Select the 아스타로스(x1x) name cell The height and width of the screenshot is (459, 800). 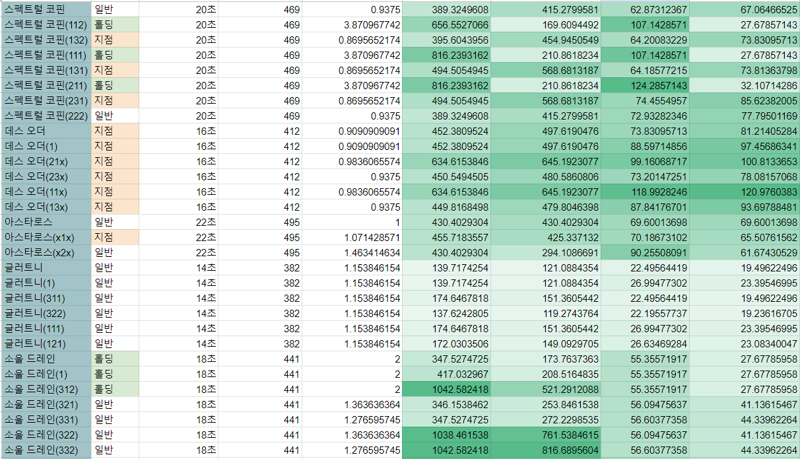pos(44,239)
